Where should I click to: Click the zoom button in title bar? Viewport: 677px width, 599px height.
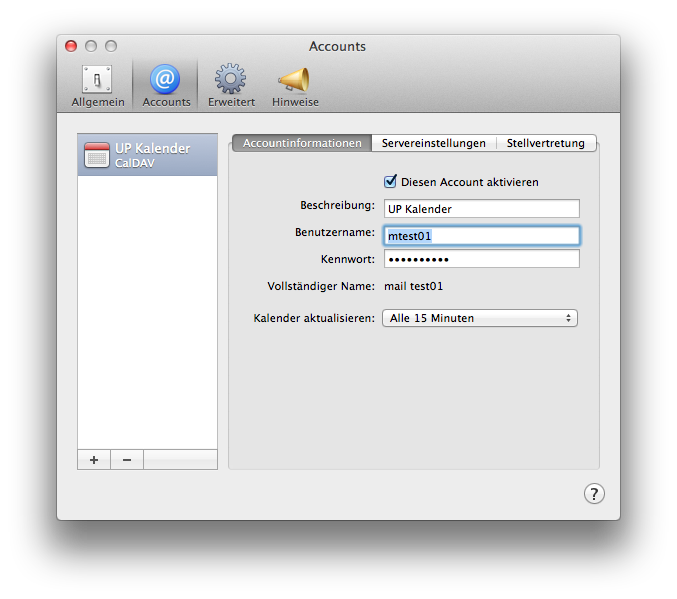[111, 46]
